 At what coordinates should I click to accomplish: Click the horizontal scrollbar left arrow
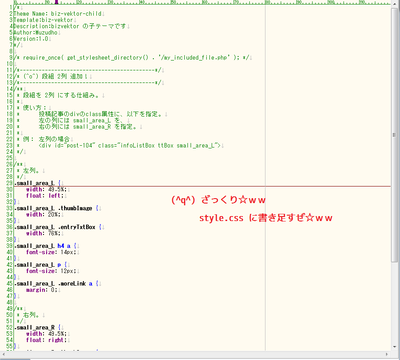point(3,354)
